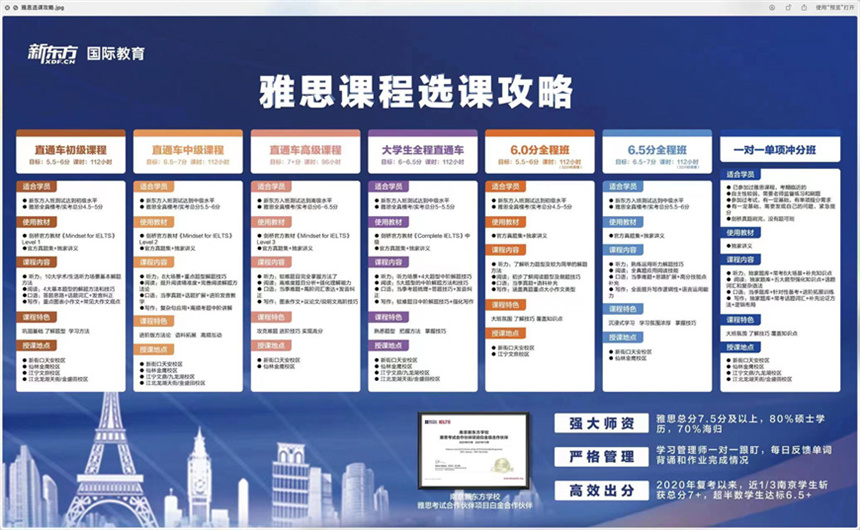860x530 pixels.
Task: Close the Quick Look preview window
Action: 8,6
